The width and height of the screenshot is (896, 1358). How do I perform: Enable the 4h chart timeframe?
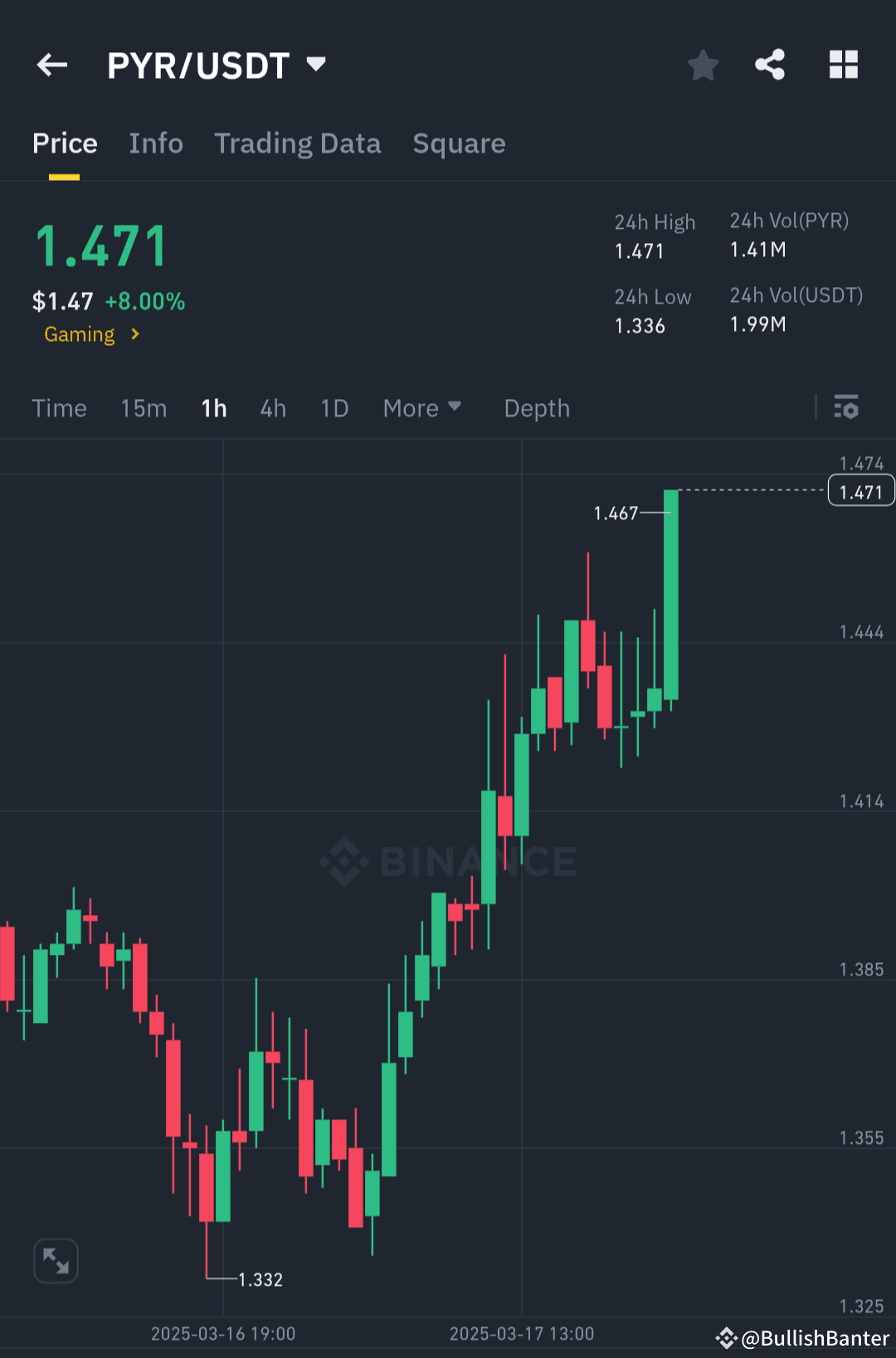[x=272, y=407]
